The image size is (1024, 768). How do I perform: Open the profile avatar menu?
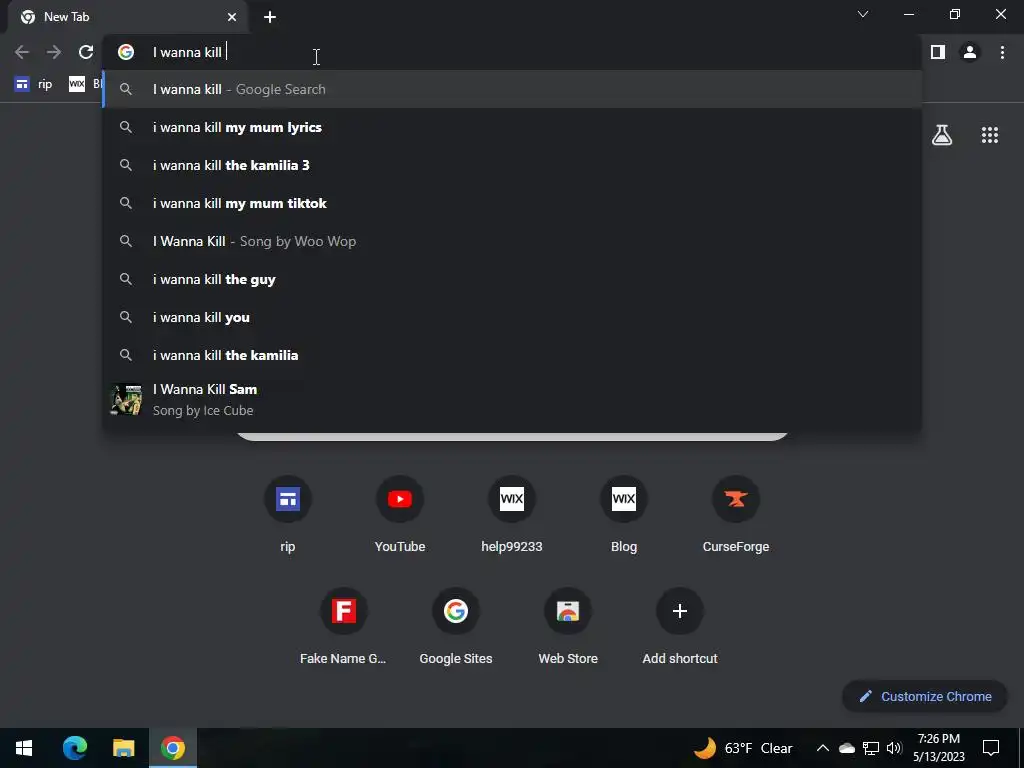(970, 52)
